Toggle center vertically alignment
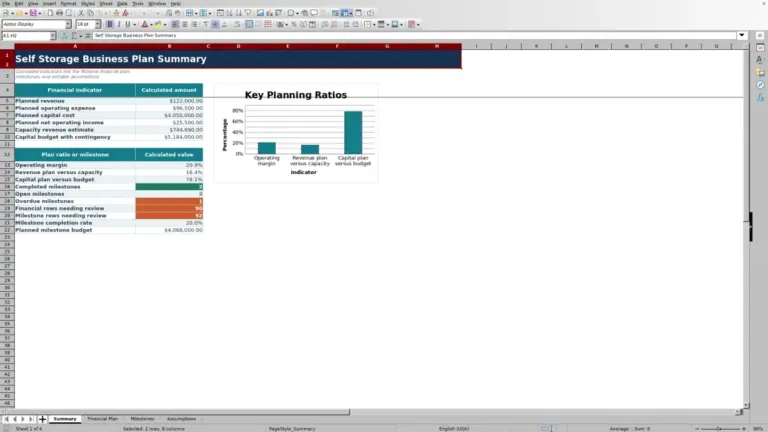Image resolution: width=768 pixels, height=432 pixels. (215, 24)
